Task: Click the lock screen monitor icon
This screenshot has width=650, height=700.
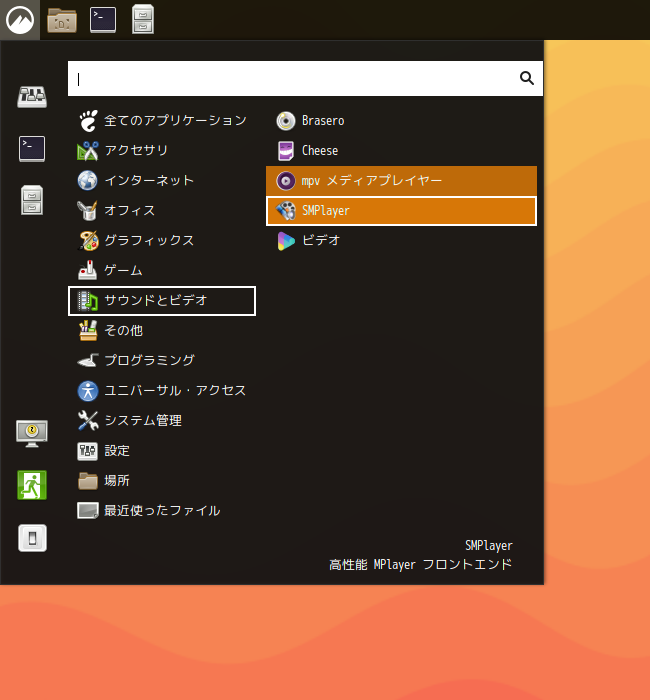Action: tap(32, 433)
